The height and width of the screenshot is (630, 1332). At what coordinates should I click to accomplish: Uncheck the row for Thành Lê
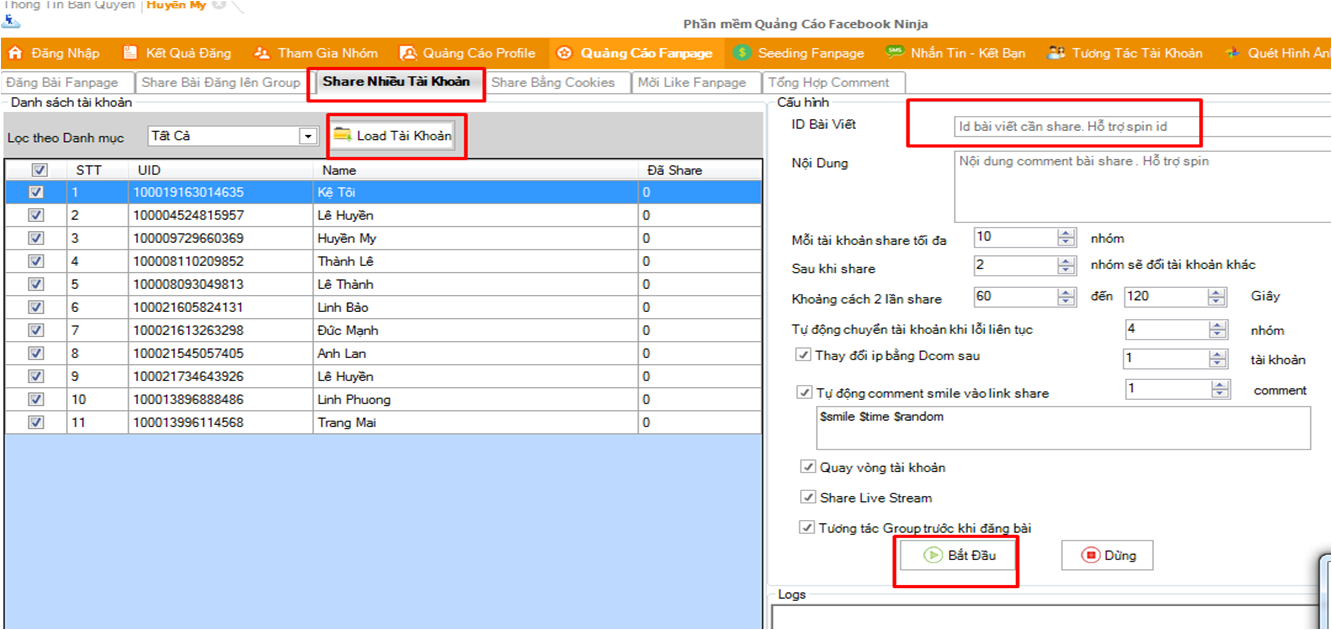[37, 261]
